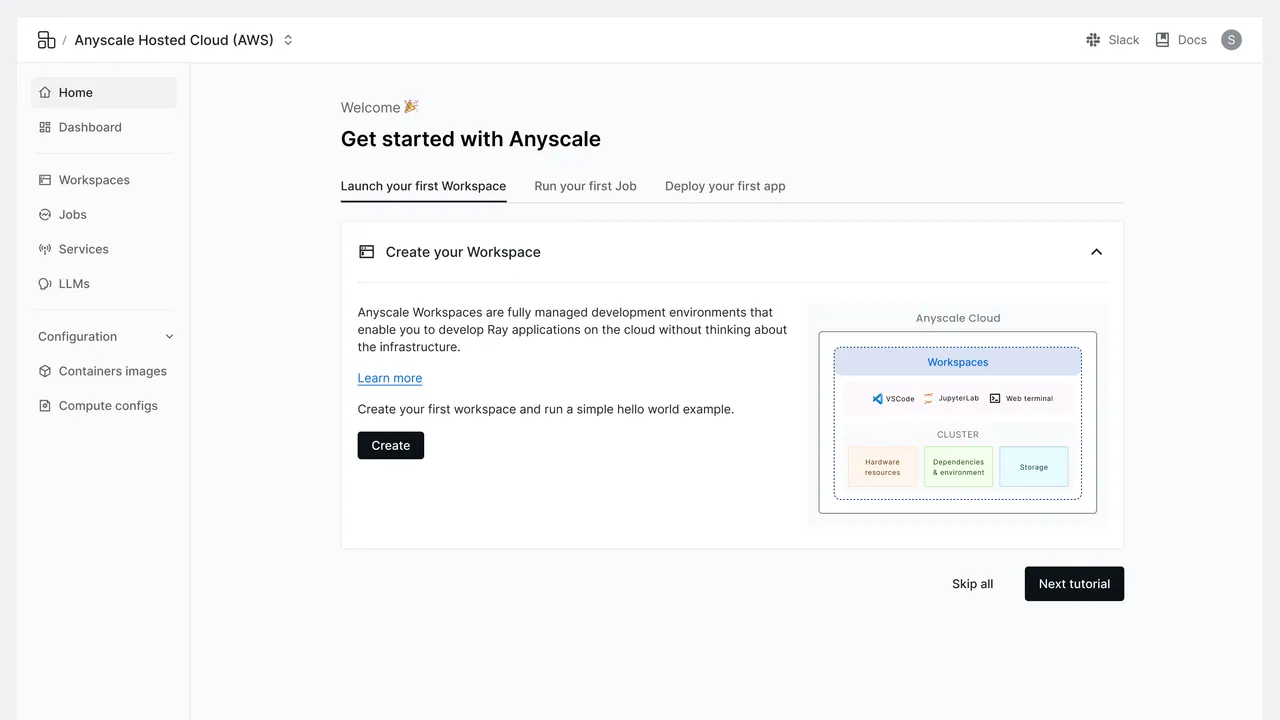Image resolution: width=1280 pixels, height=720 pixels.
Task: Select Launch your first Workspace tab
Action: click(x=423, y=186)
